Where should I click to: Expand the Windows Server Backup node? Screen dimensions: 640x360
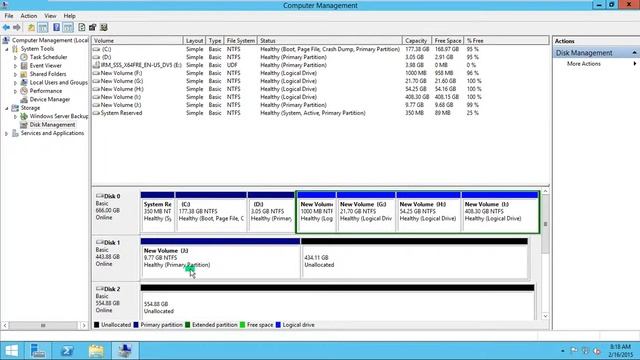tap(16, 116)
